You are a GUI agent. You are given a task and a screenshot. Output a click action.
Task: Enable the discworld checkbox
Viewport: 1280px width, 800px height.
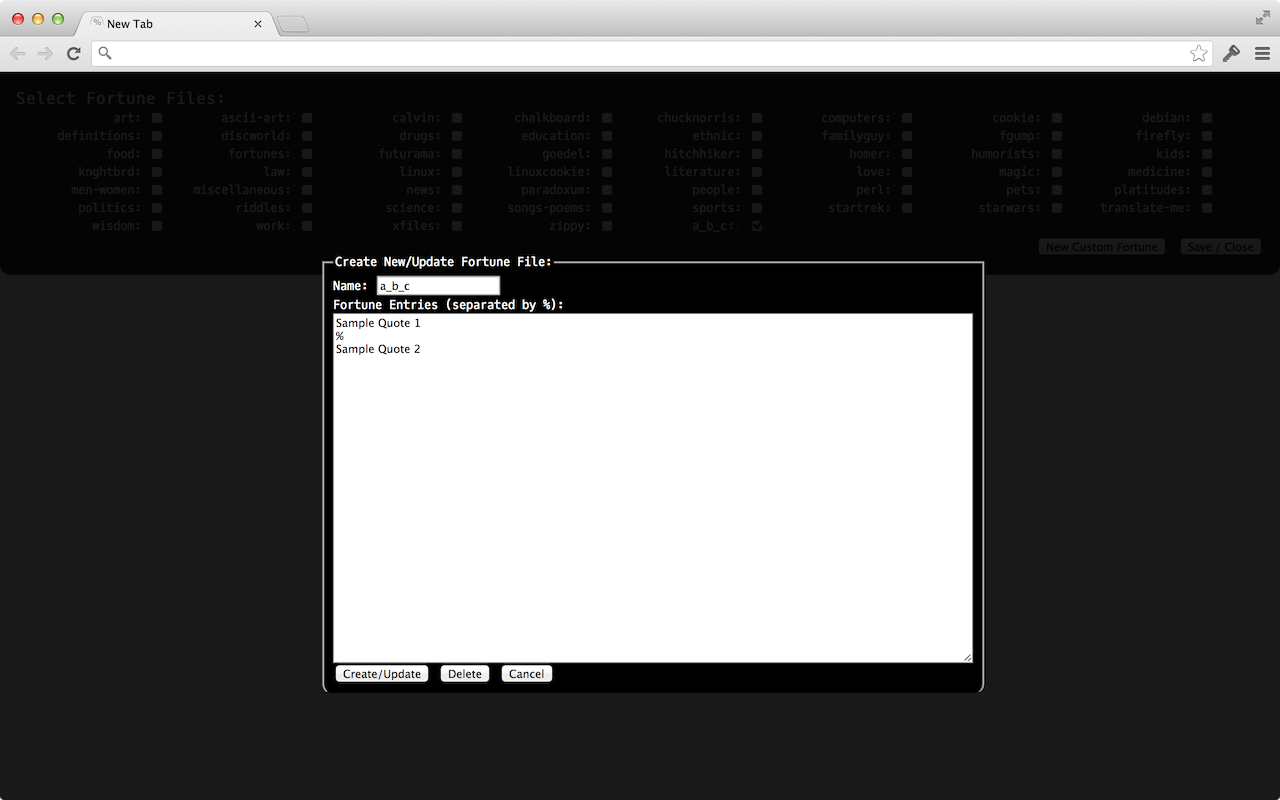click(x=307, y=136)
